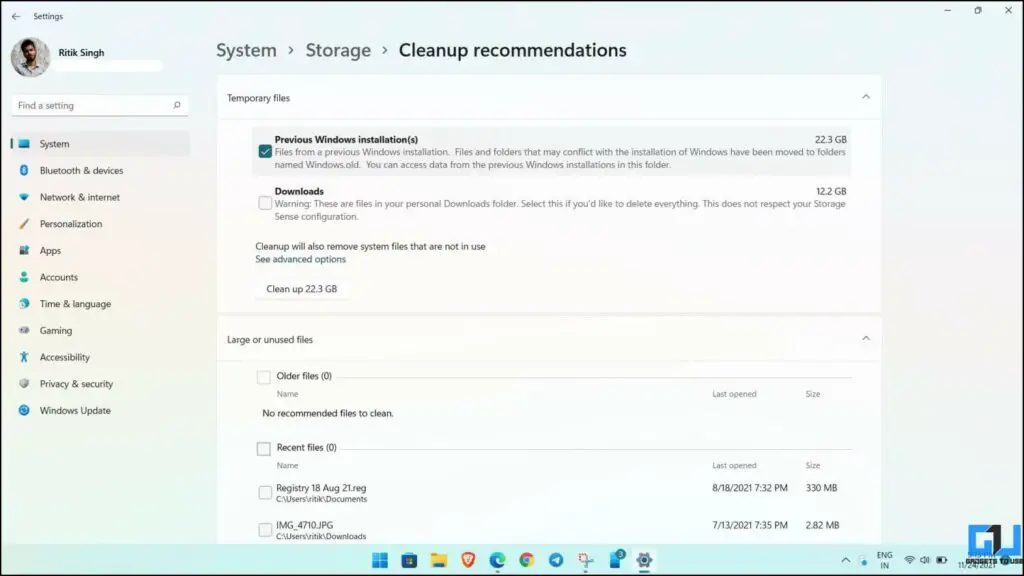Collapse the Temporary files section
Screen dimensions: 1024x576
(x=866, y=97)
